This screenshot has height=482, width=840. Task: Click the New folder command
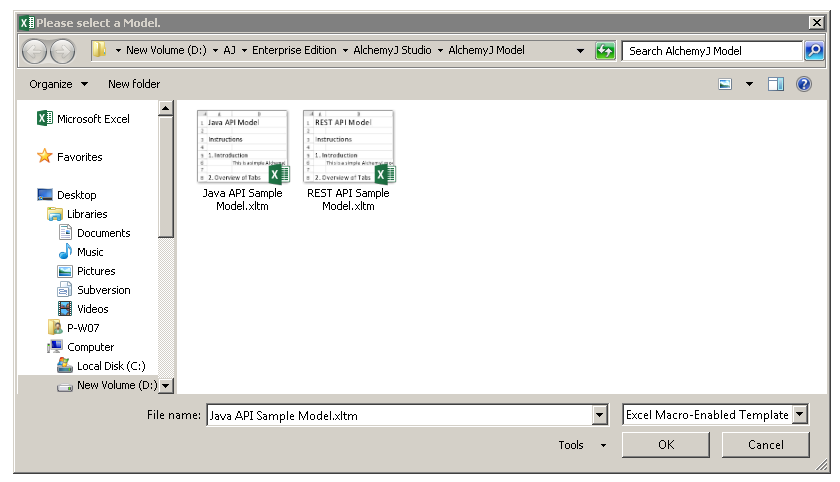point(134,84)
